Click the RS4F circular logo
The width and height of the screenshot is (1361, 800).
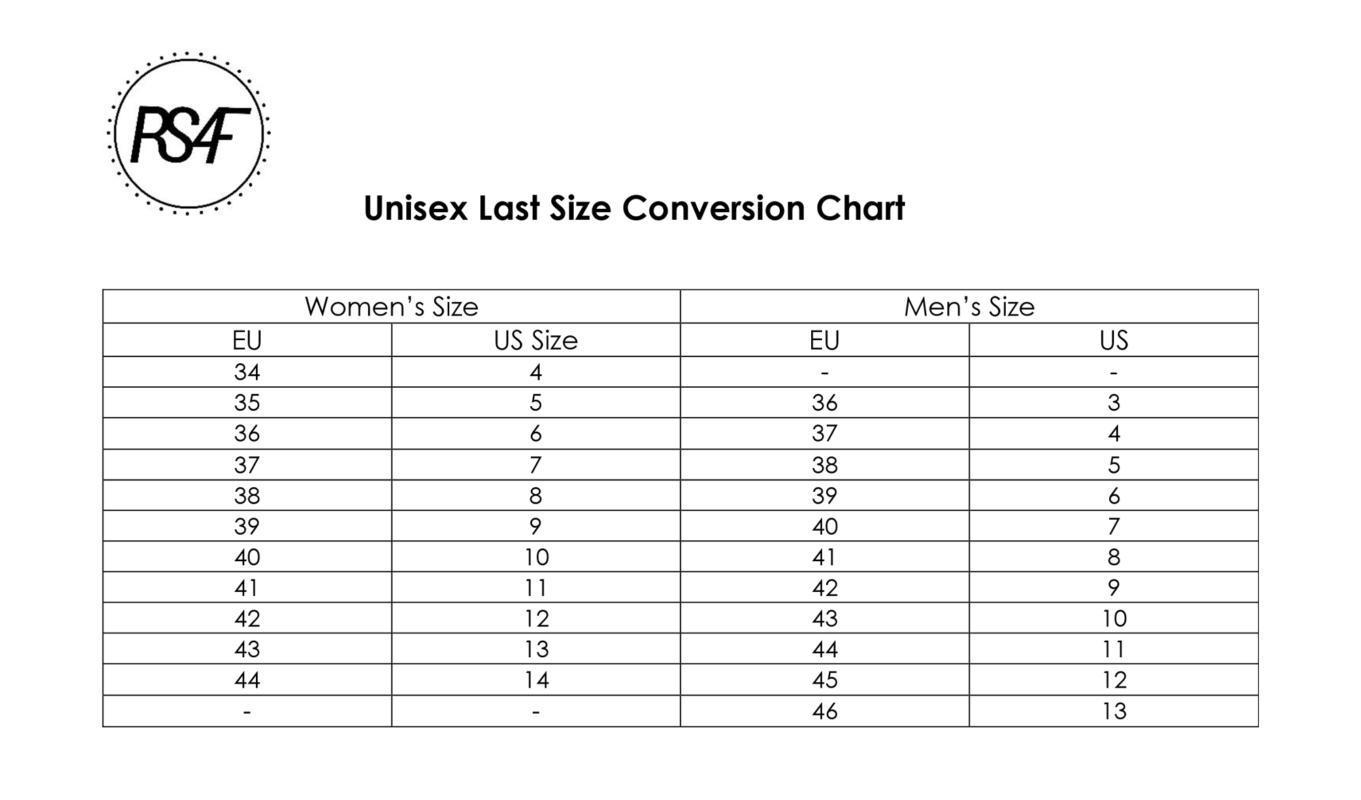click(188, 133)
